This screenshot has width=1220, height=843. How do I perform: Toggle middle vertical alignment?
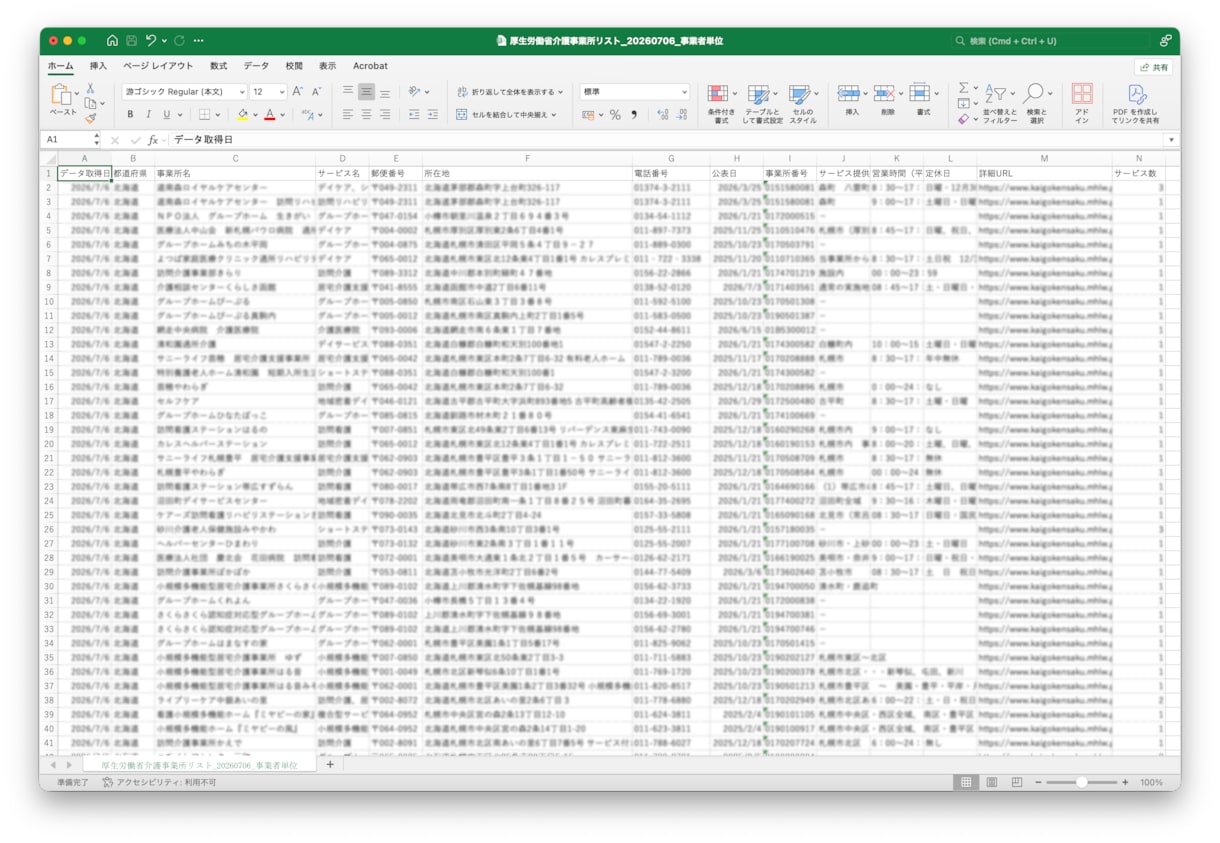tap(367, 91)
